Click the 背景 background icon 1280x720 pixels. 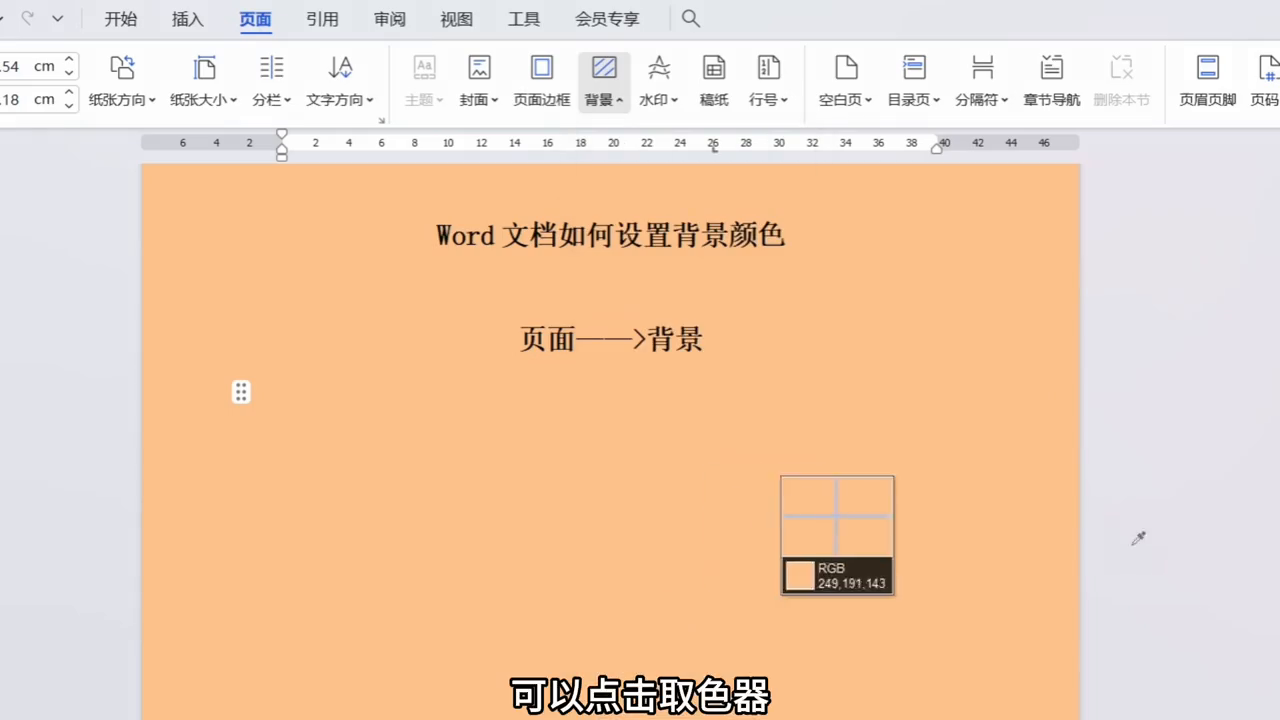point(604,68)
